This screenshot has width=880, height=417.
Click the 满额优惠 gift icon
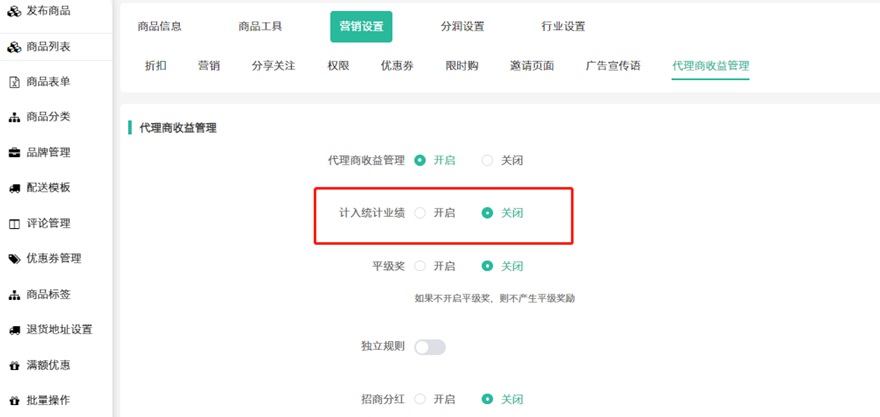point(14,365)
